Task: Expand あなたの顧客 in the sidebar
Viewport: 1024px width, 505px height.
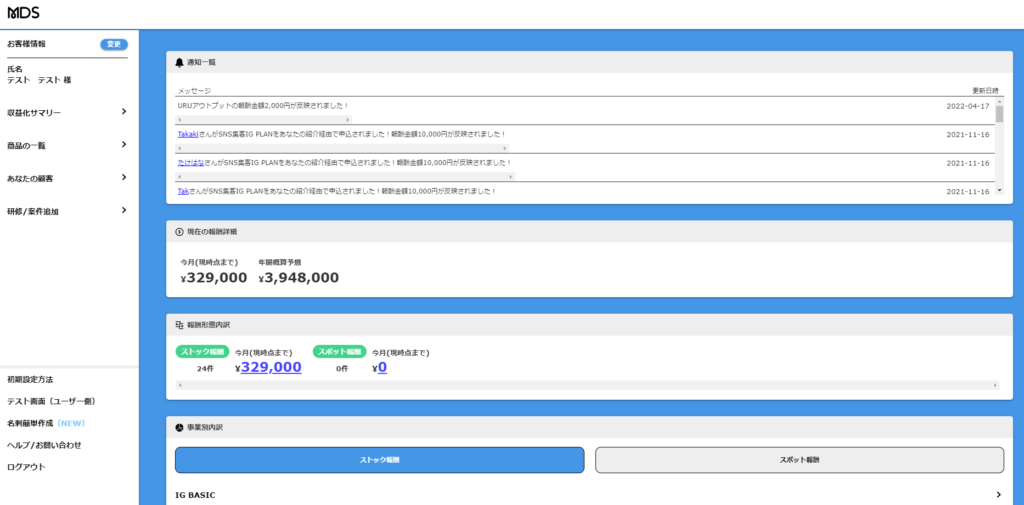Action: coord(123,178)
